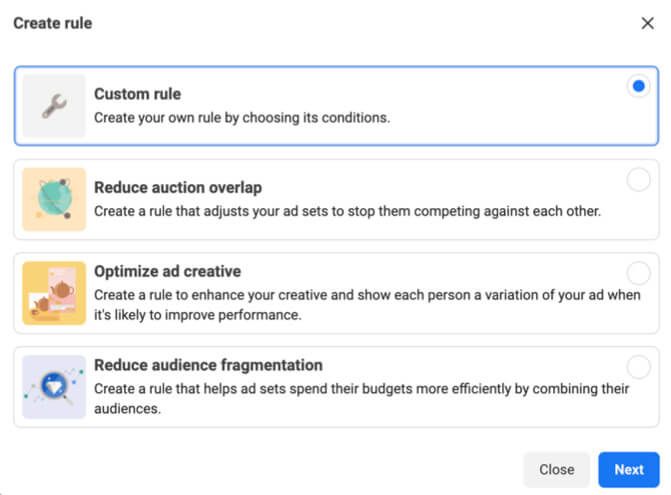The image size is (671, 495).
Task: Click the Reduce auction overlap heading
Action: point(178,187)
